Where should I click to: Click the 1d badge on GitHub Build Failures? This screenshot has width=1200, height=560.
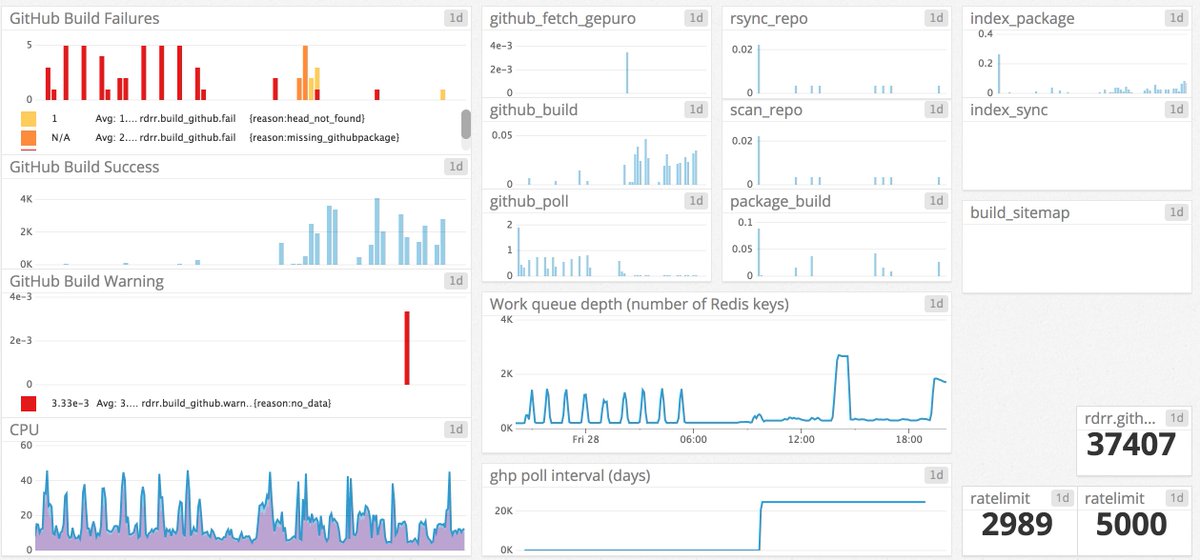(x=456, y=18)
